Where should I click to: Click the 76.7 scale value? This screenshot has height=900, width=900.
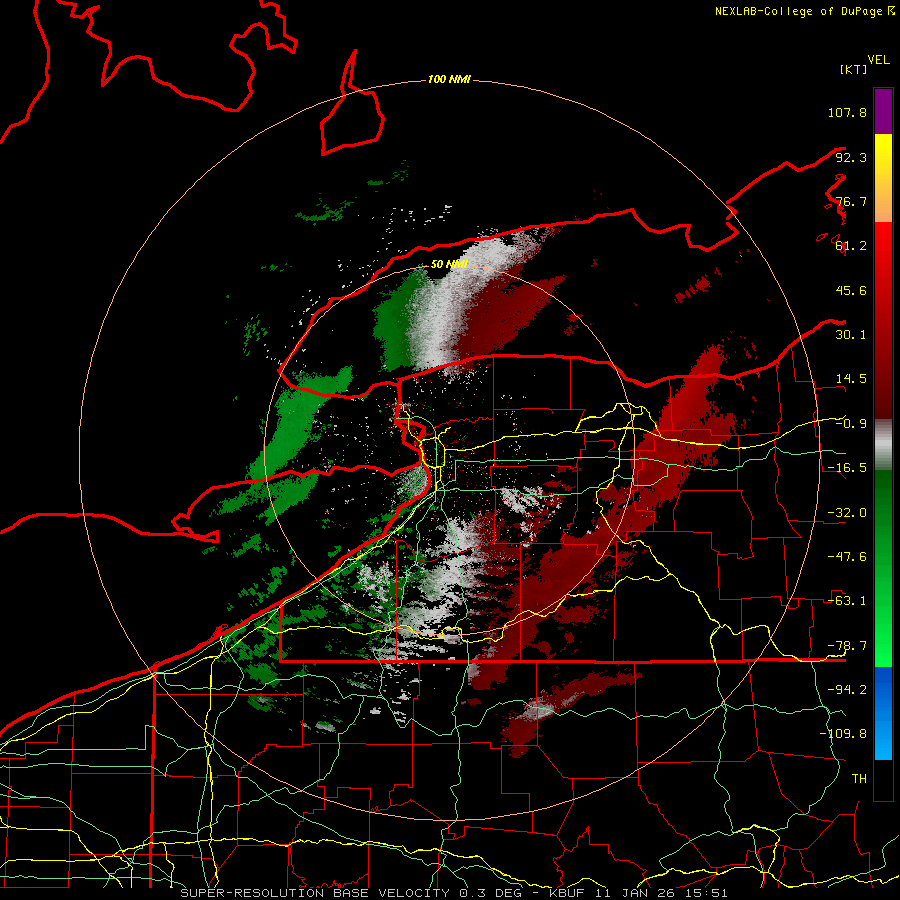tap(851, 201)
